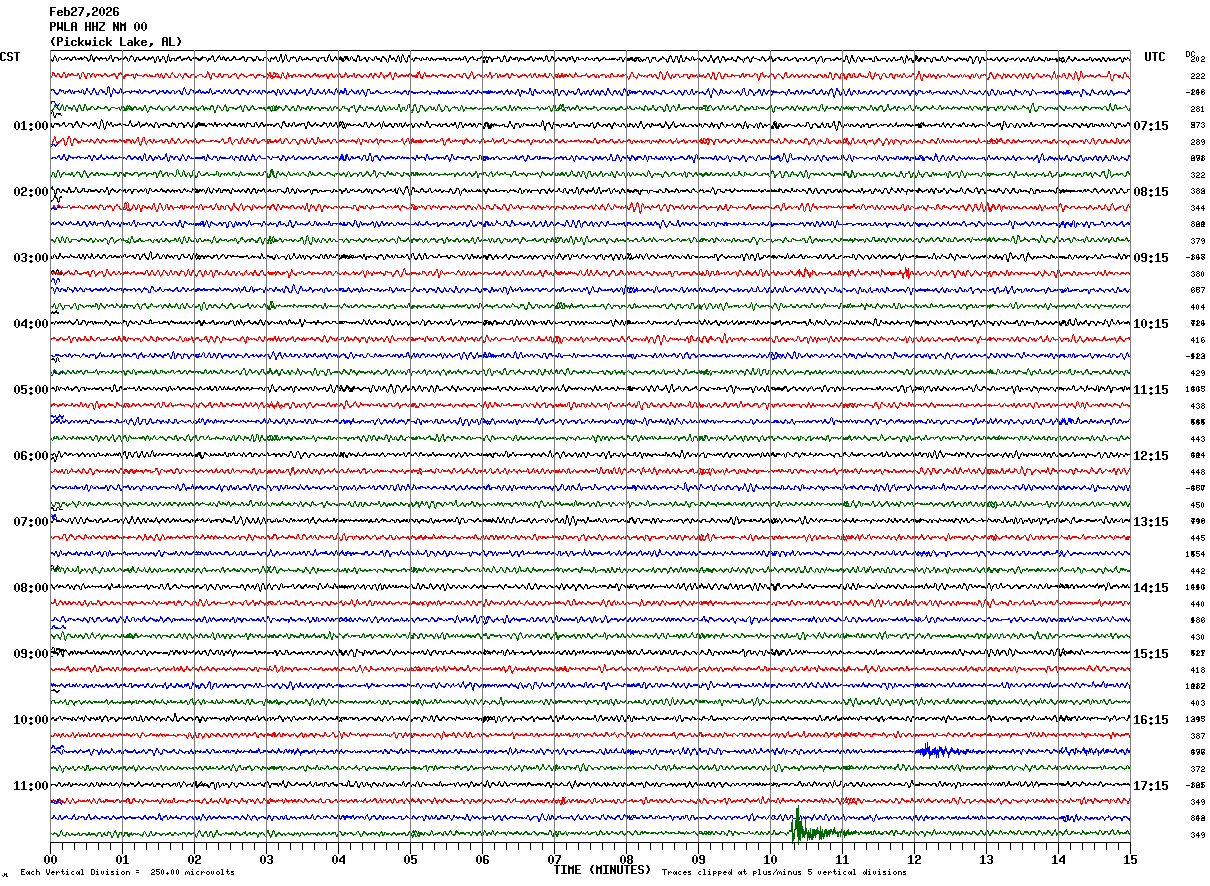Image resolution: width=1210 pixels, height=886 pixels.
Task: Click minute 12 on the time axis
Action: (914, 859)
